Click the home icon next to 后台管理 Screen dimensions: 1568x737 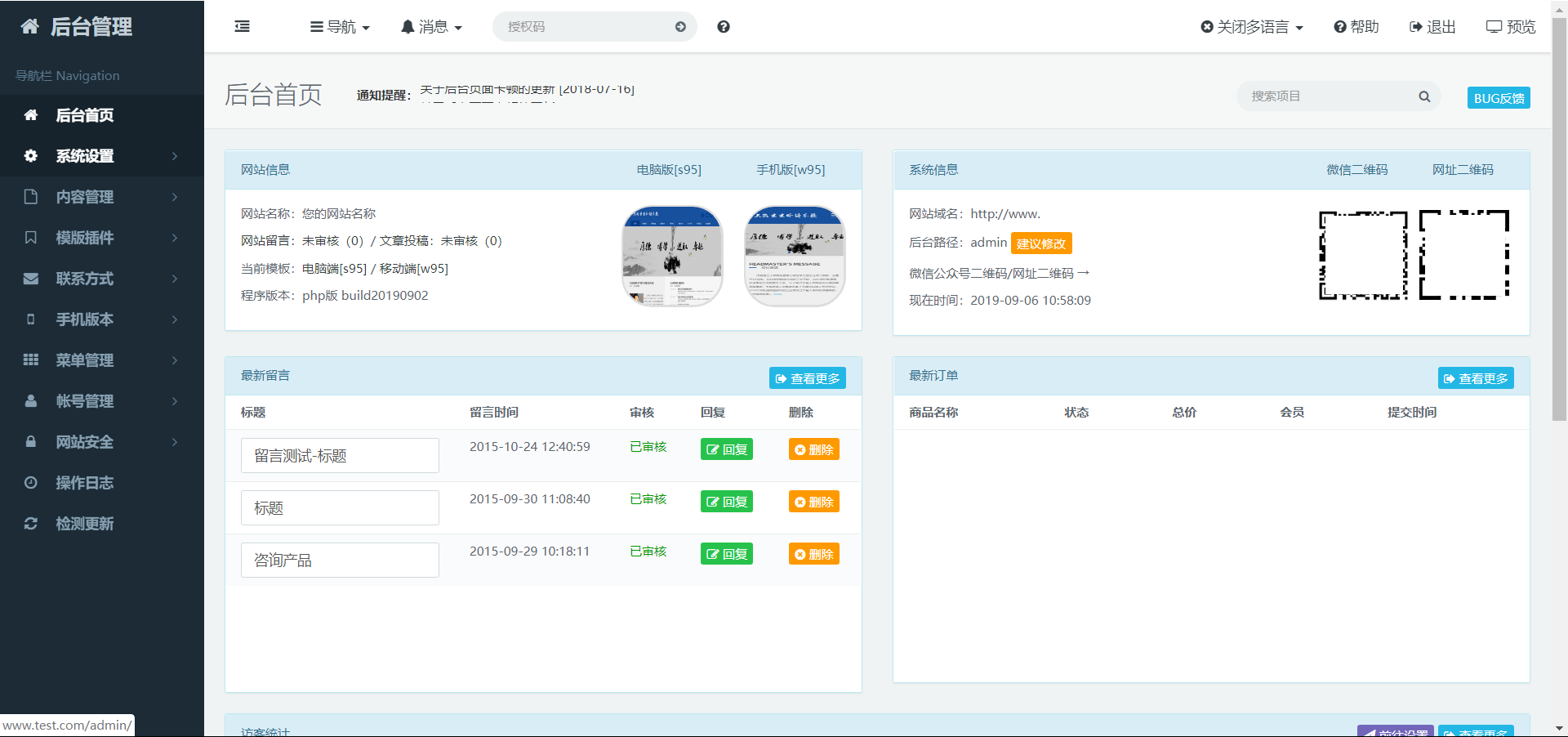click(x=30, y=27)
